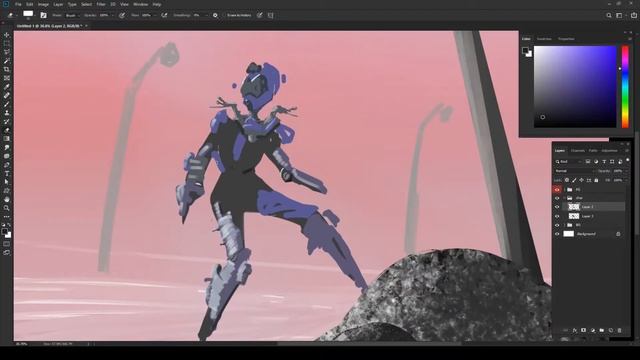Select the Crop tool
The width and height of the screenshot is (640, 360).
point(7,69)
